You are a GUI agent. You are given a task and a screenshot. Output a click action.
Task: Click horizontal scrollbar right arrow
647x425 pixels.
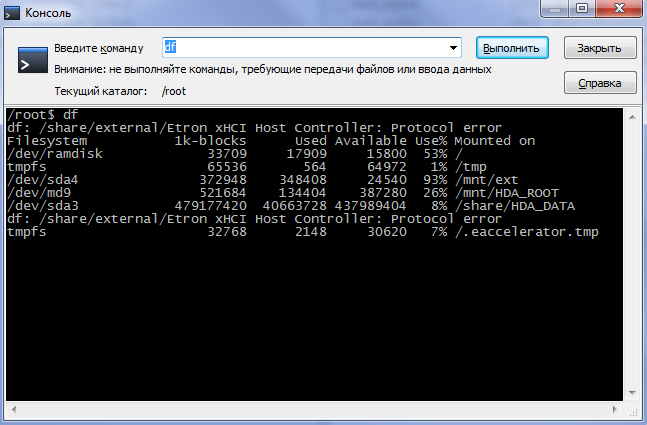pyautogui.click(x=615, y=409)
